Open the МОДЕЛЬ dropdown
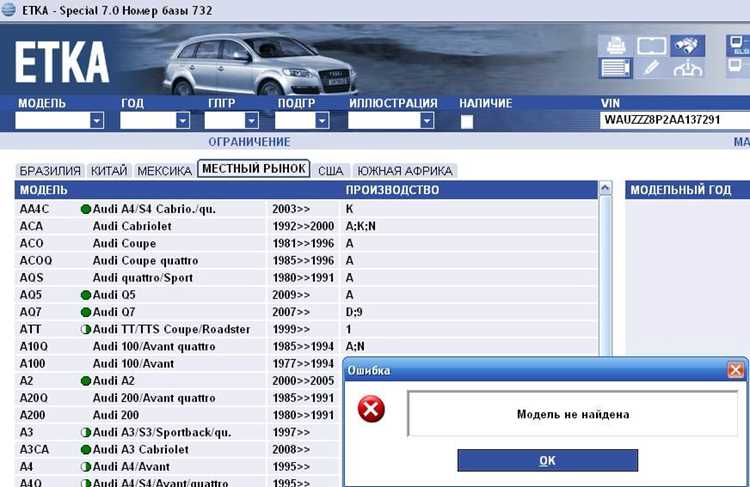This screenshot has width=750, height=487. pos(97,121)
